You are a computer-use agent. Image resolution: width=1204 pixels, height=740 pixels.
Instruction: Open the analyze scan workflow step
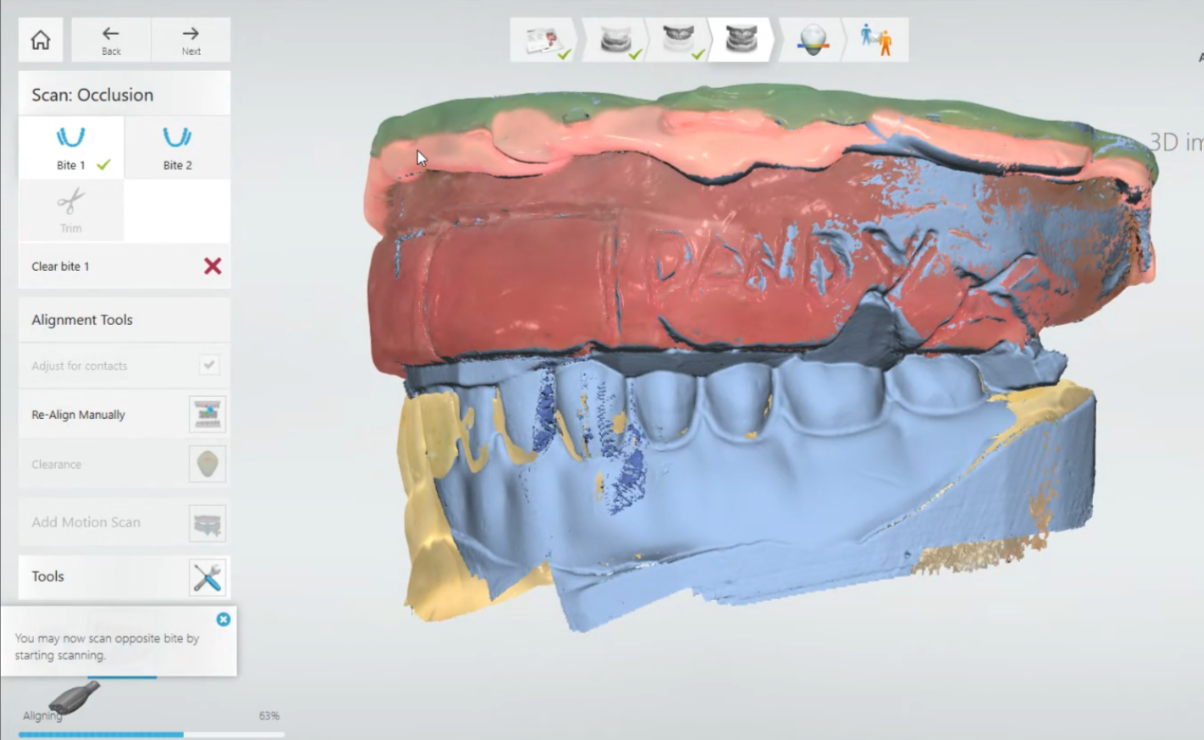812,40
